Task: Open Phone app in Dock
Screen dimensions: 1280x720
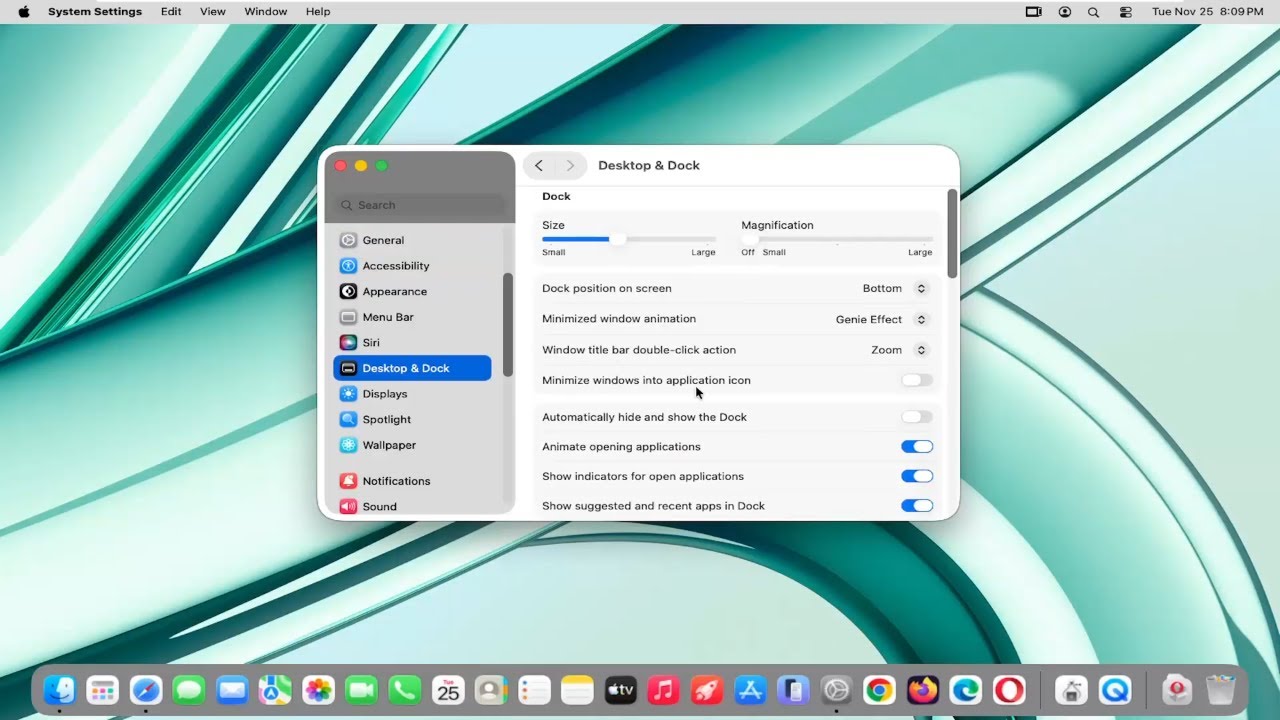Action: point(404,690)
